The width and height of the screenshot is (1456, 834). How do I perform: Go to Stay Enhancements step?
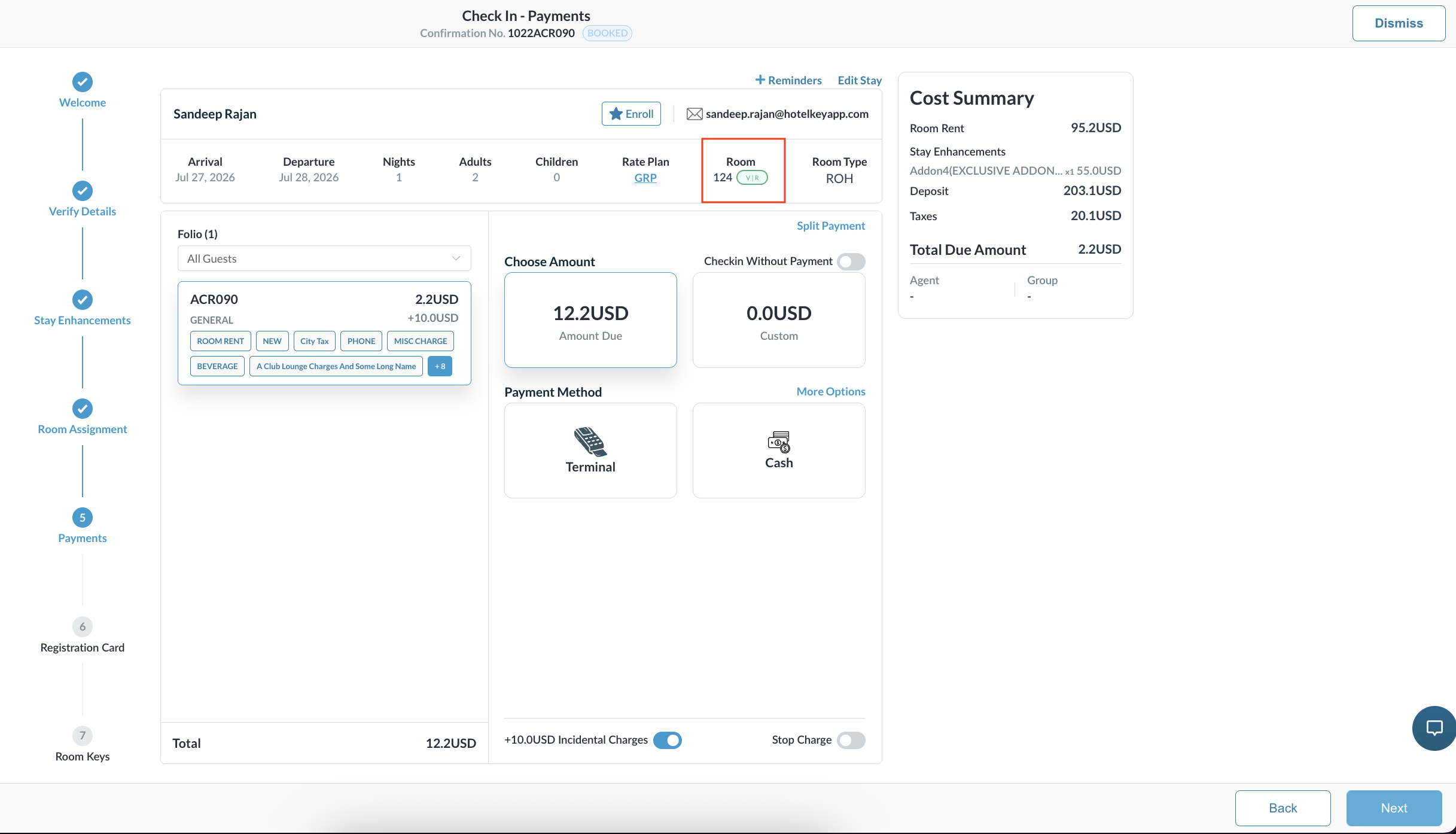tap(83, 320)
